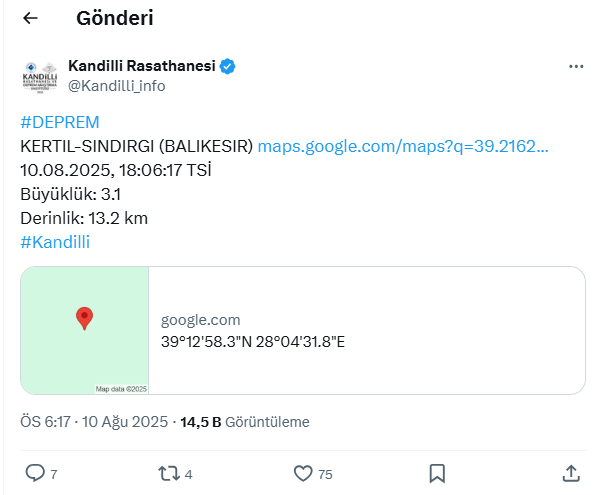Open Kandilli Rasathanesi profile picture
Image resolution: width=602 pixels, height=495 pixels.
click(x=40, y=76)
